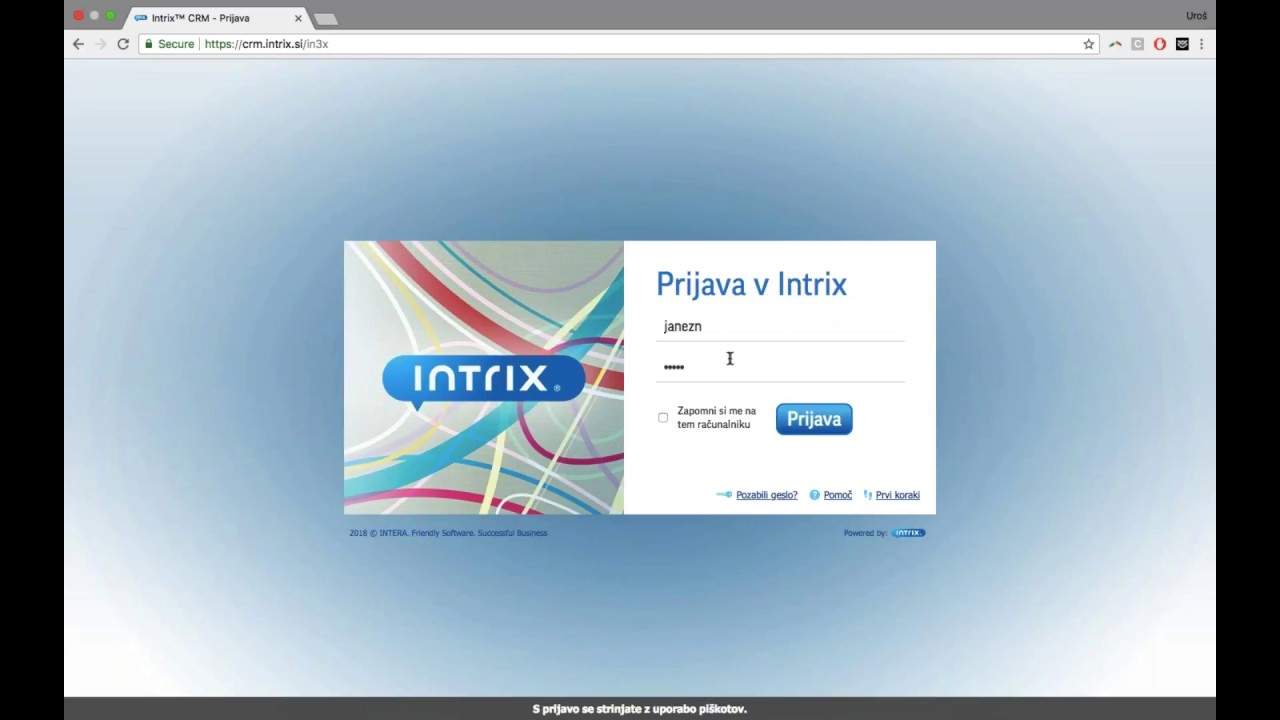Open the Chrome three-dot menu
1280x720 pixels.
[1202, 43]
